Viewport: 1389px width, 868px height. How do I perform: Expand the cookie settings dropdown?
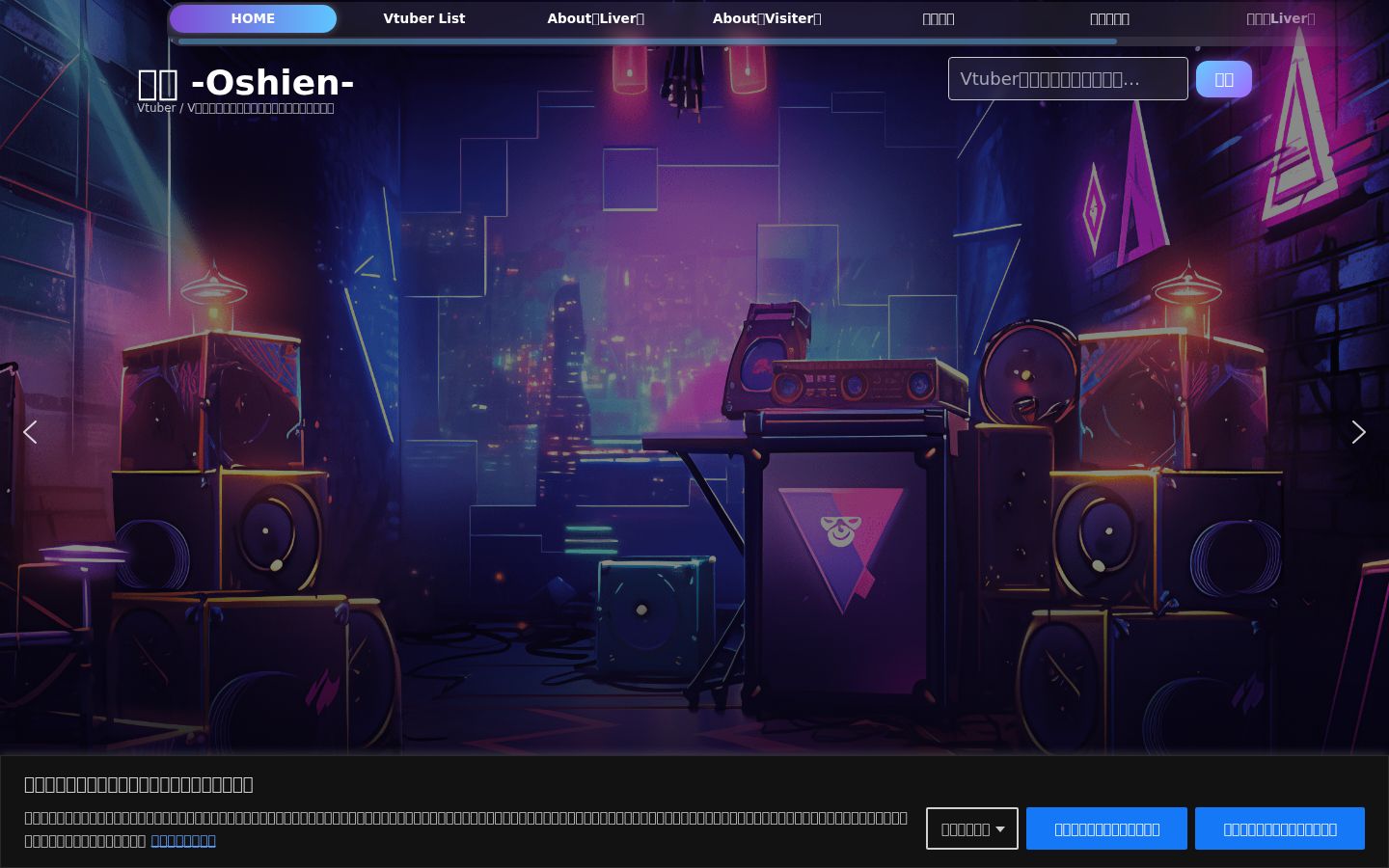[x=972, y=828]
